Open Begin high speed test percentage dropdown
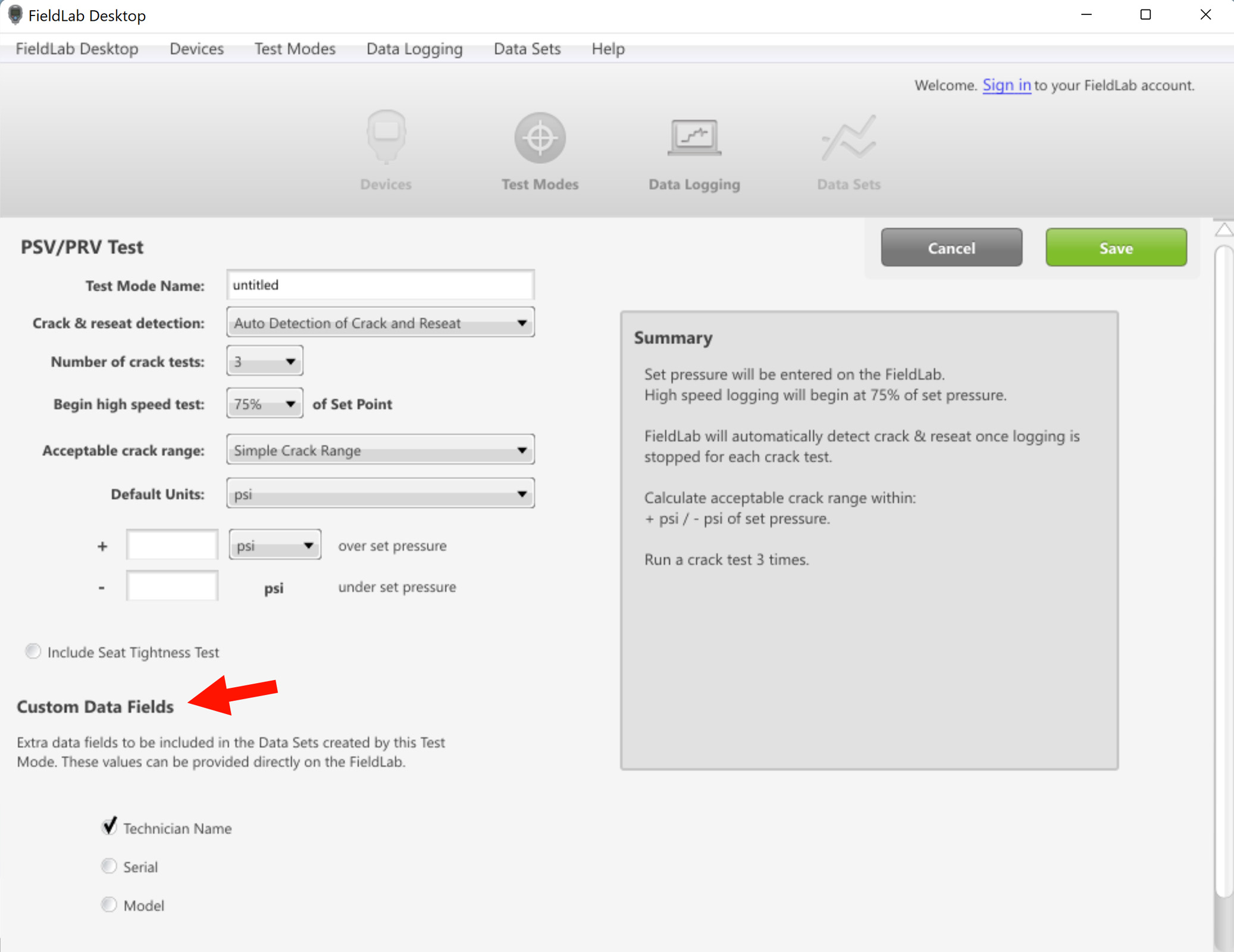Image resolution: width=1234 pixels, height=952 pixels. pos(264,404)
